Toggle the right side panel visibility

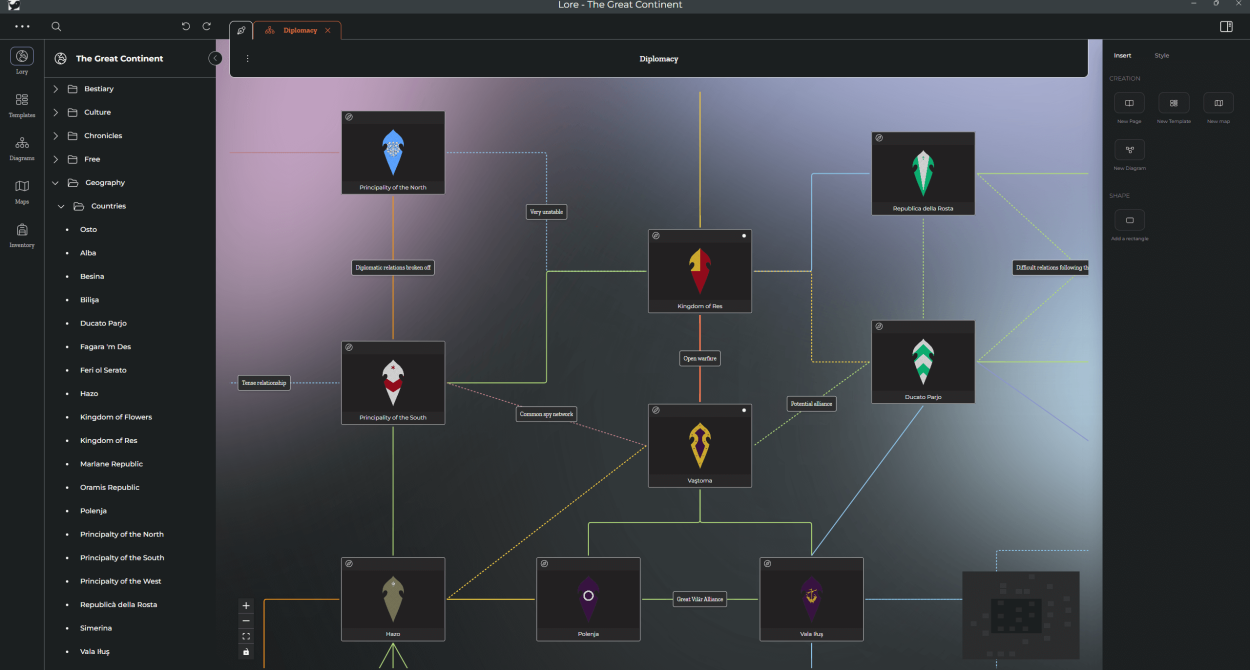pyautogui.click(x=1226, y=27)
